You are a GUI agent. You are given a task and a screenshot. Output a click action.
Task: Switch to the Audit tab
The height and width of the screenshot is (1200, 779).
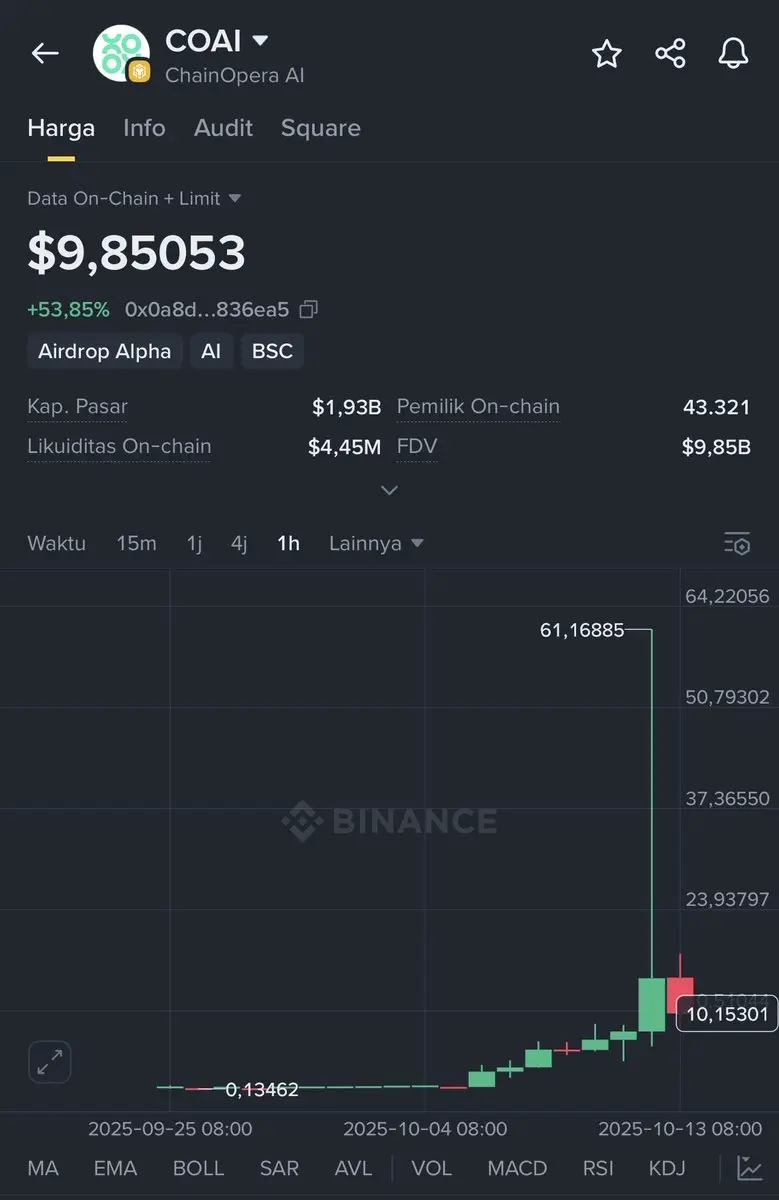coord(223,128)
